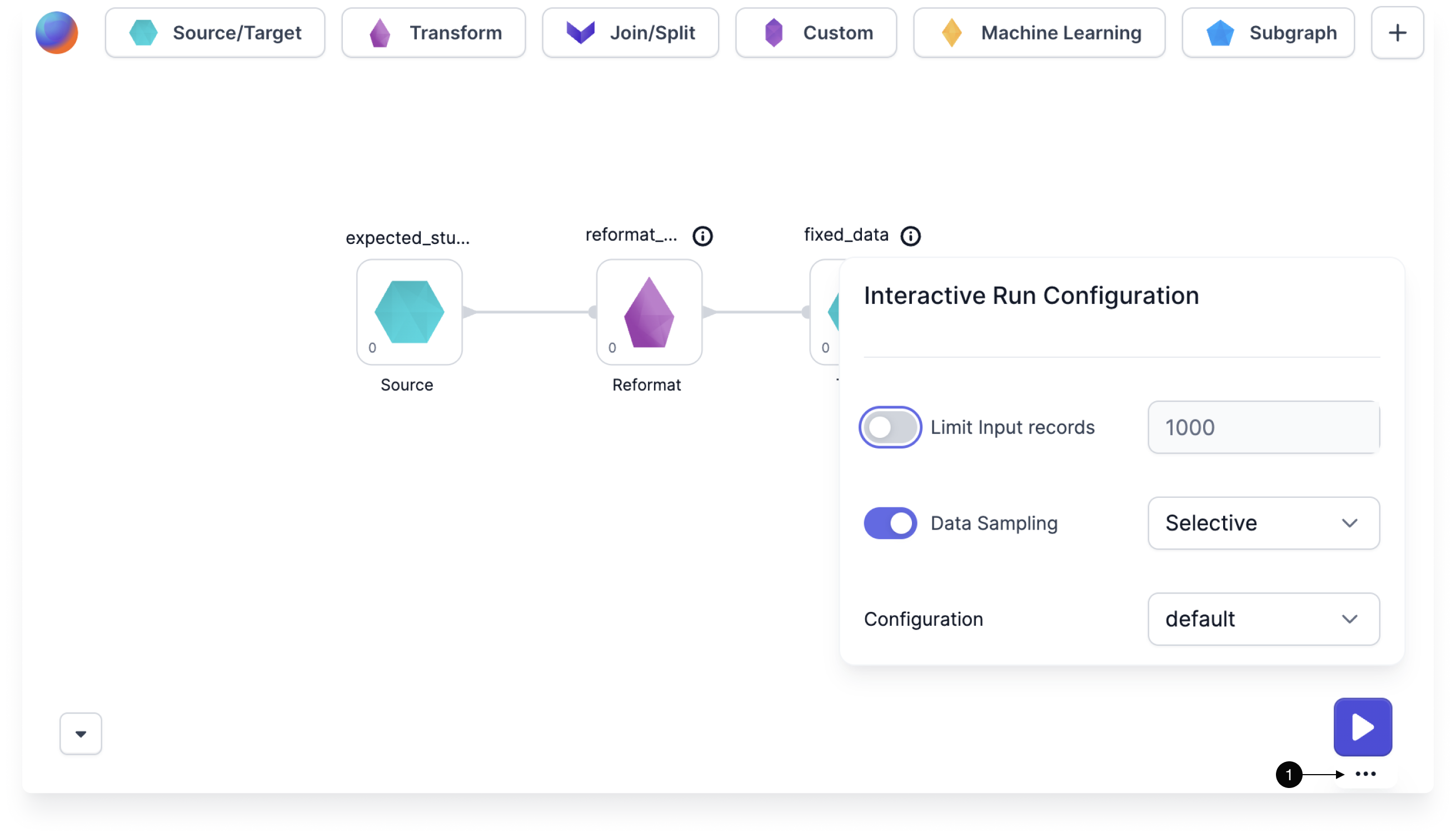The height and width of the screenshot is (838, 1456).
Task: Open the default Configuration dropdown
Action: tap(1263, 618)
